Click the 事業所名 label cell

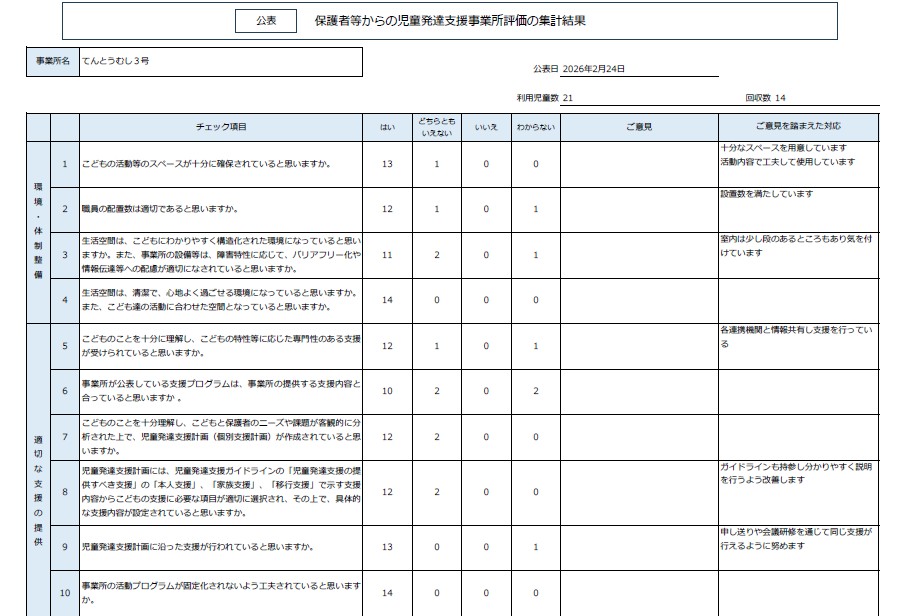52,61
